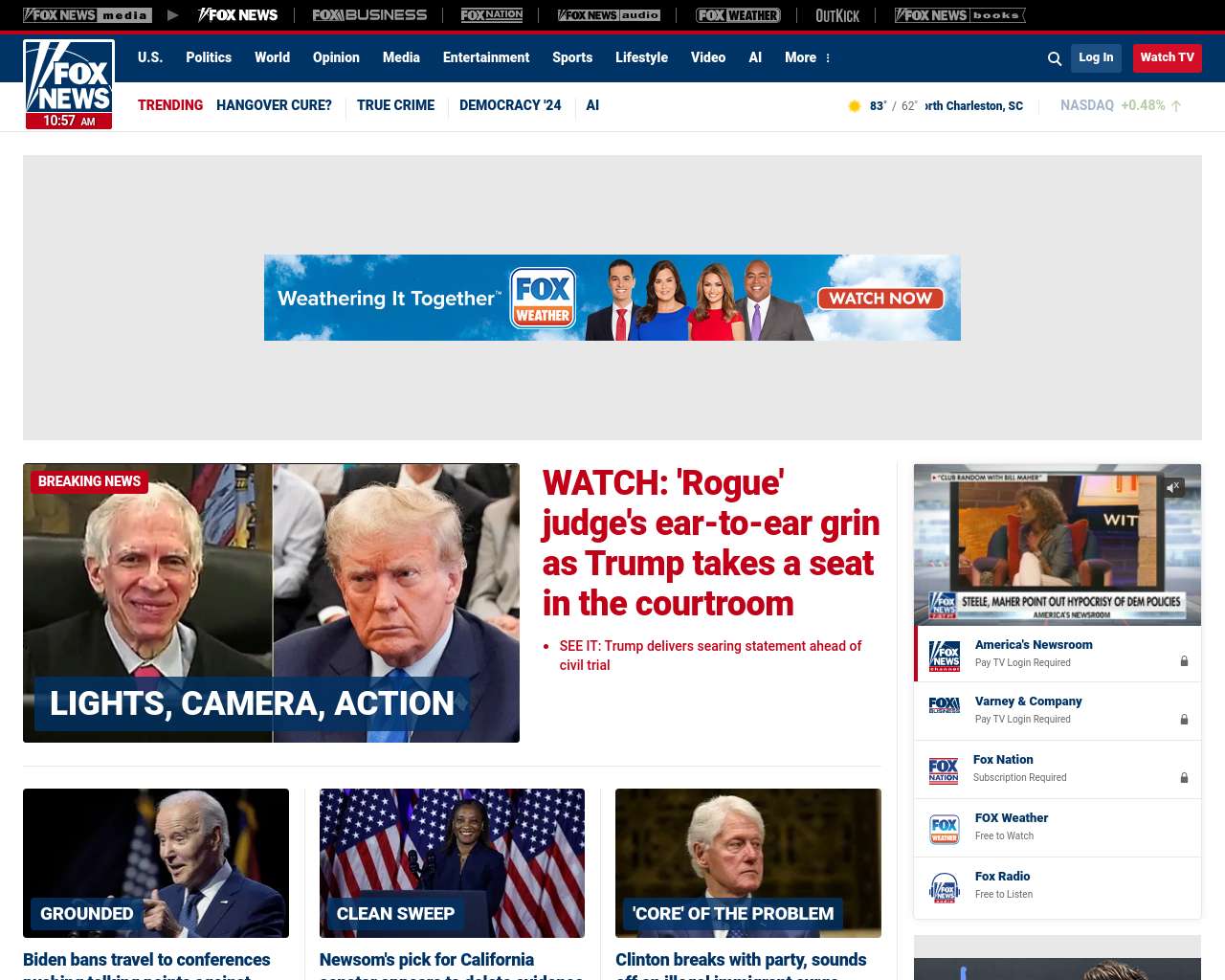
Task: Unmute the video player speaker icon
Action: [x=1173, y=487]
